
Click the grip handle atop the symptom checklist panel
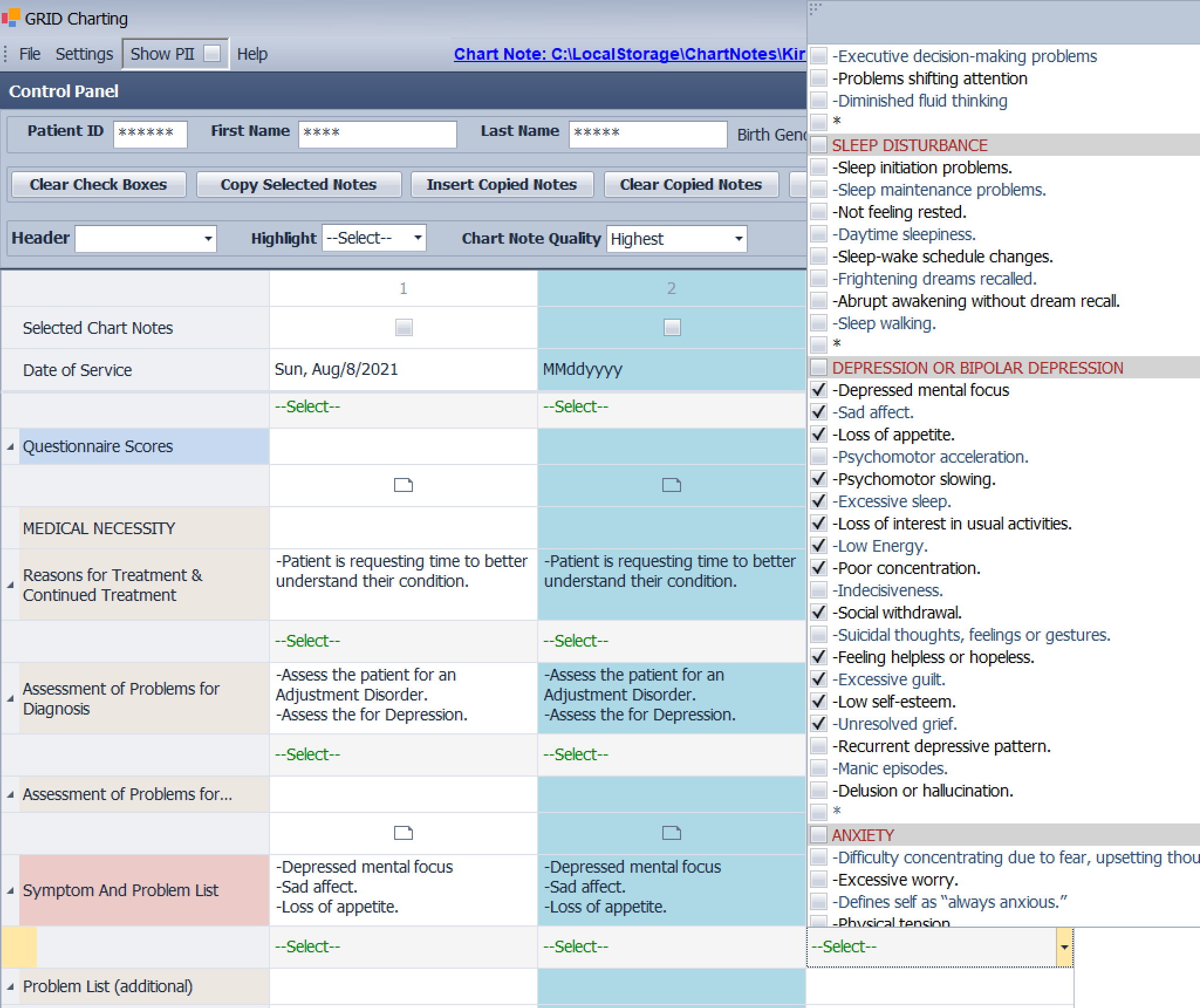pyautogui.click(x=815, y=8)
